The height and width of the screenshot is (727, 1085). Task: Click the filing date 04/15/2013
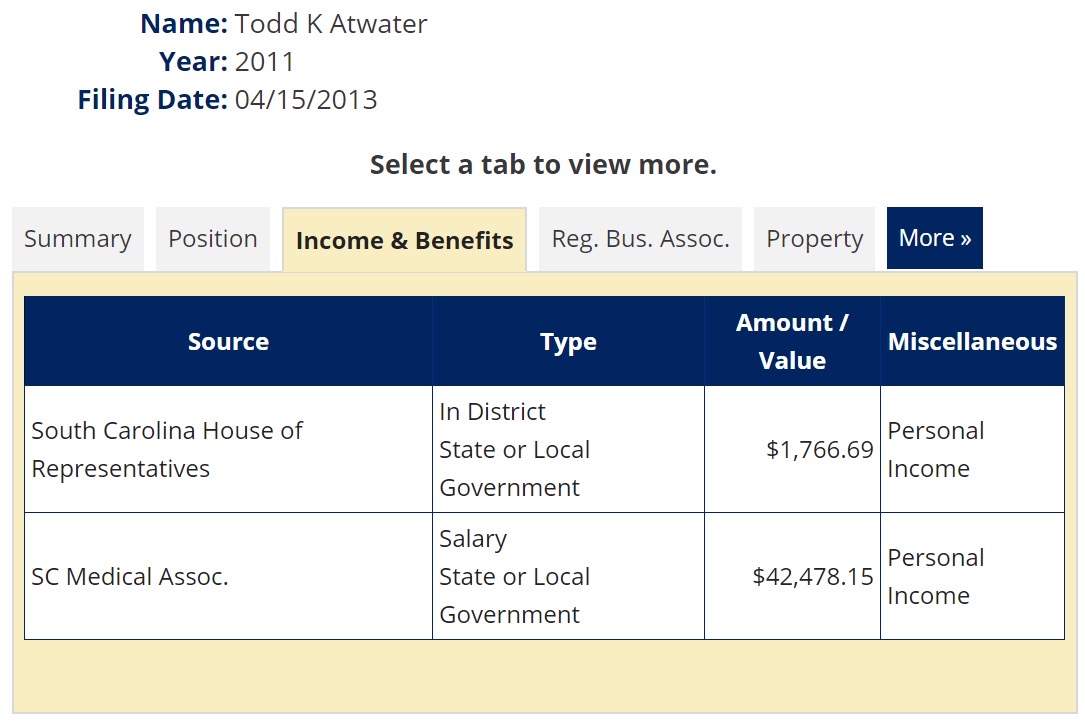(x=306, y=100)
